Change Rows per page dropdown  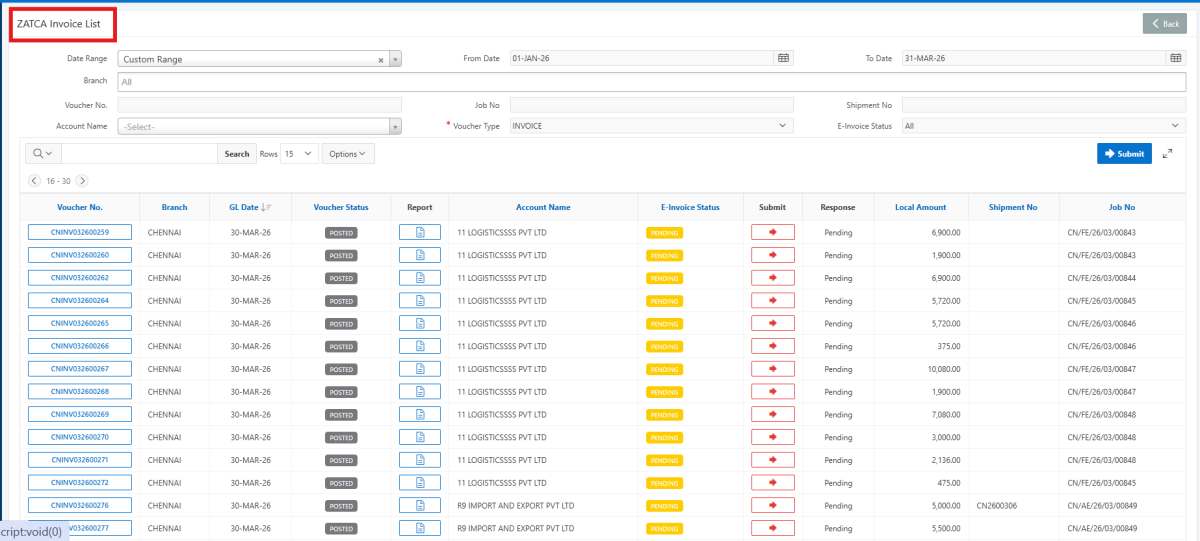tap(299, 154)
